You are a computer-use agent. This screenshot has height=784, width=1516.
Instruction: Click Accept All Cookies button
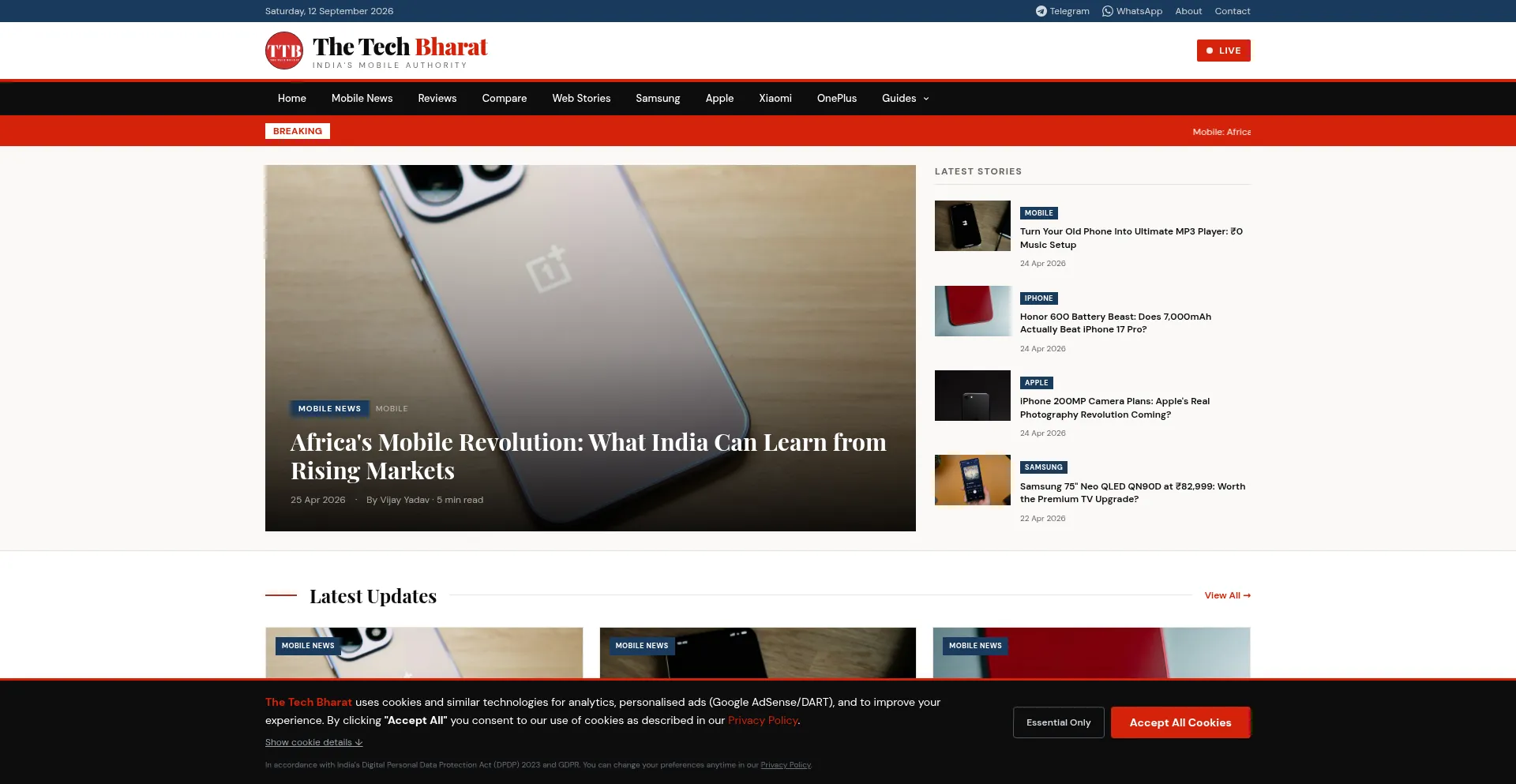coord(1180,722)
